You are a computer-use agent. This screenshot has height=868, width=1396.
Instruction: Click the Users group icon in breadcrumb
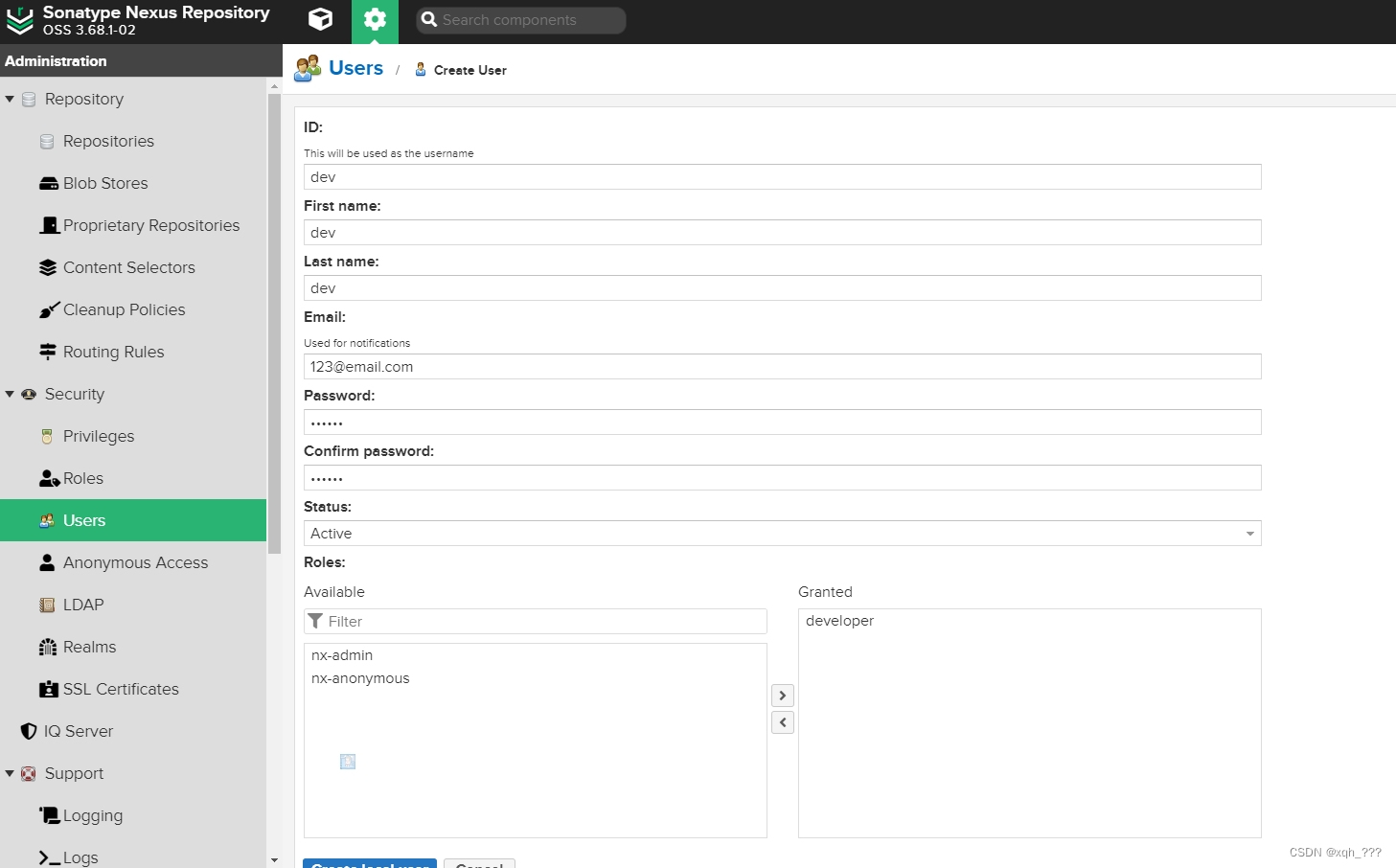point(308,68)
